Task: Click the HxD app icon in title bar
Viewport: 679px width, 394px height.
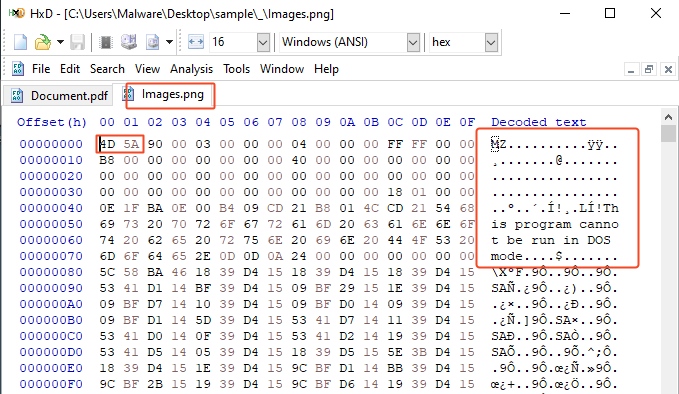Action: pyautogui.click(x=16, y=13)
